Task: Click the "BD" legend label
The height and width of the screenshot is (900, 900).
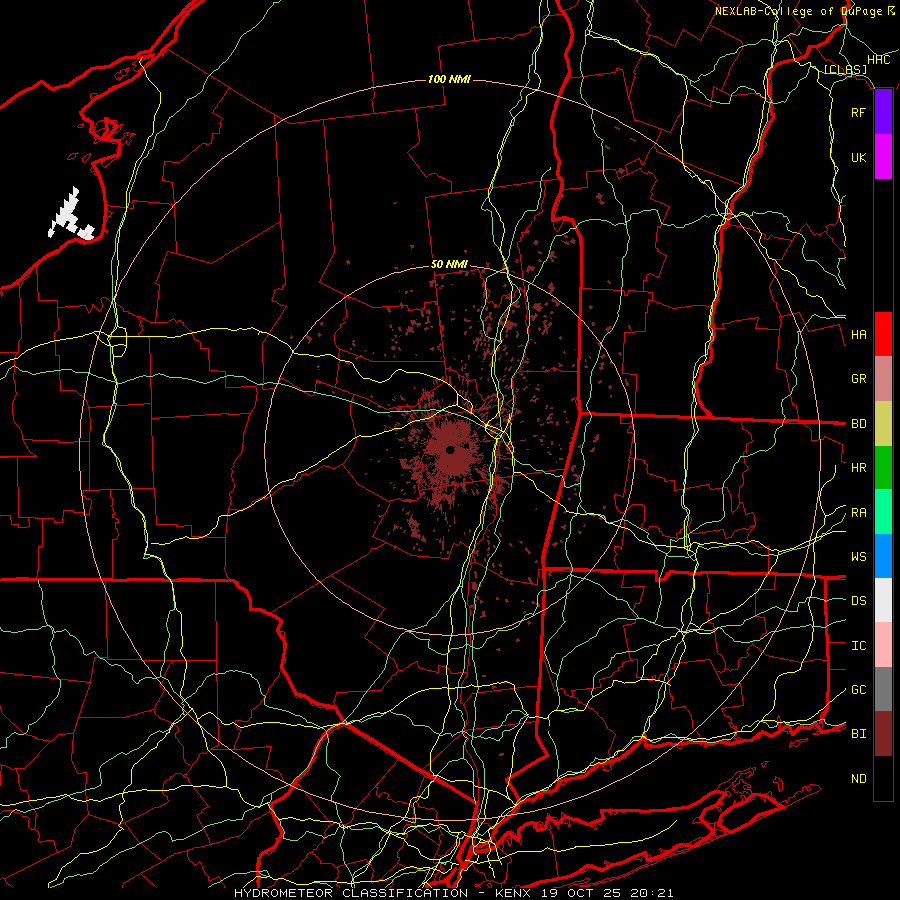Action: [858, 424]
